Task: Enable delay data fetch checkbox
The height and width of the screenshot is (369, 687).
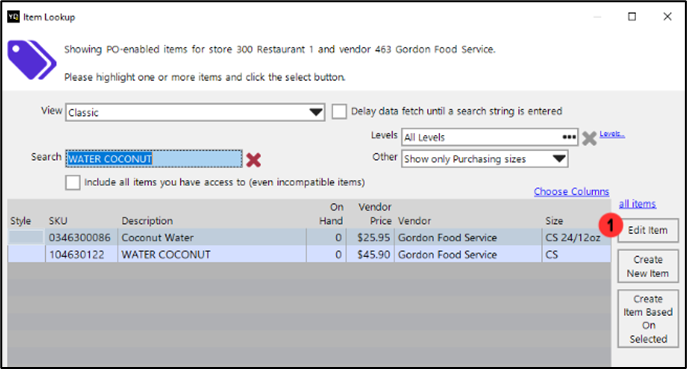Action: click(339, 111)
